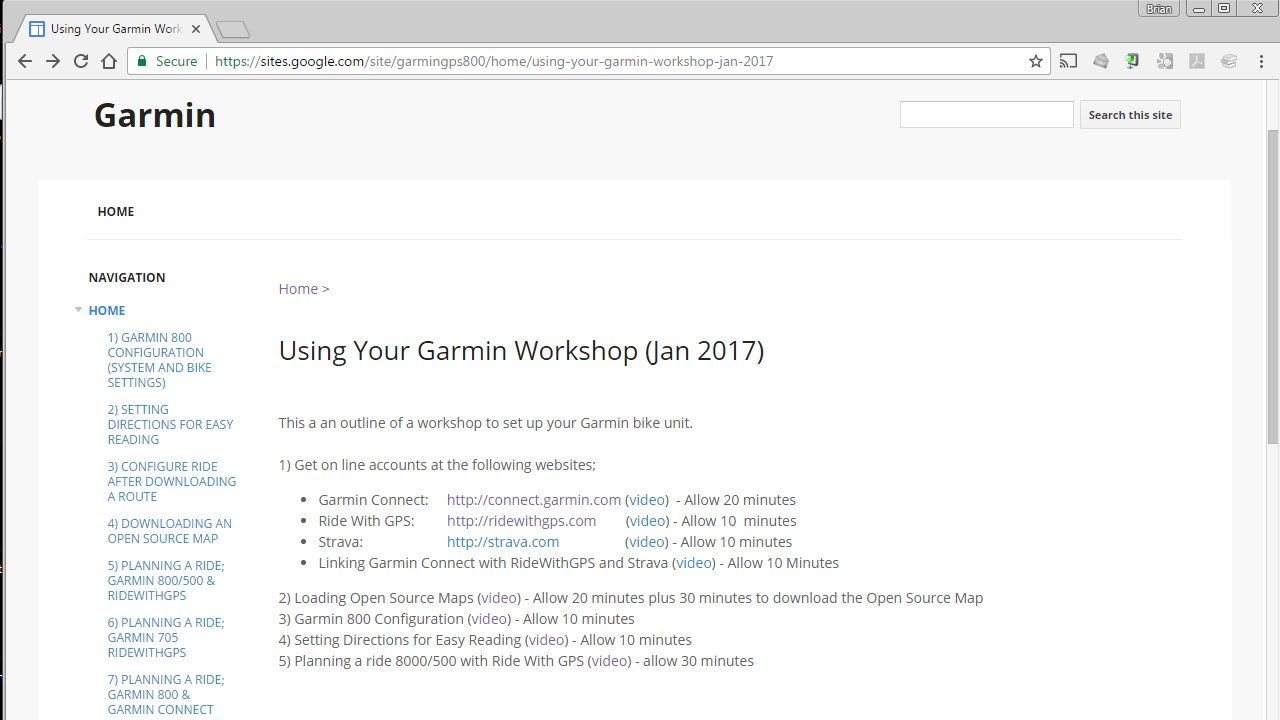Screen dimensions: 1280x720
Task: Select the Using Your Garmin Workshop tab
Action: 110,28
